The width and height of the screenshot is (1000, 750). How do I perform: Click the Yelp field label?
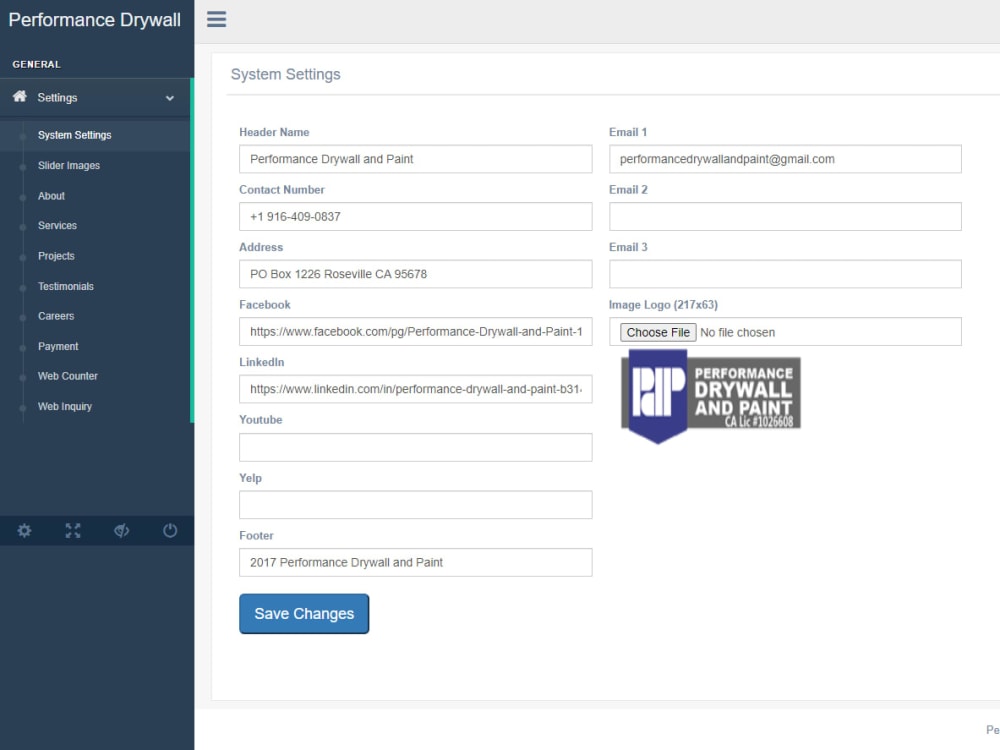point(251,478)
